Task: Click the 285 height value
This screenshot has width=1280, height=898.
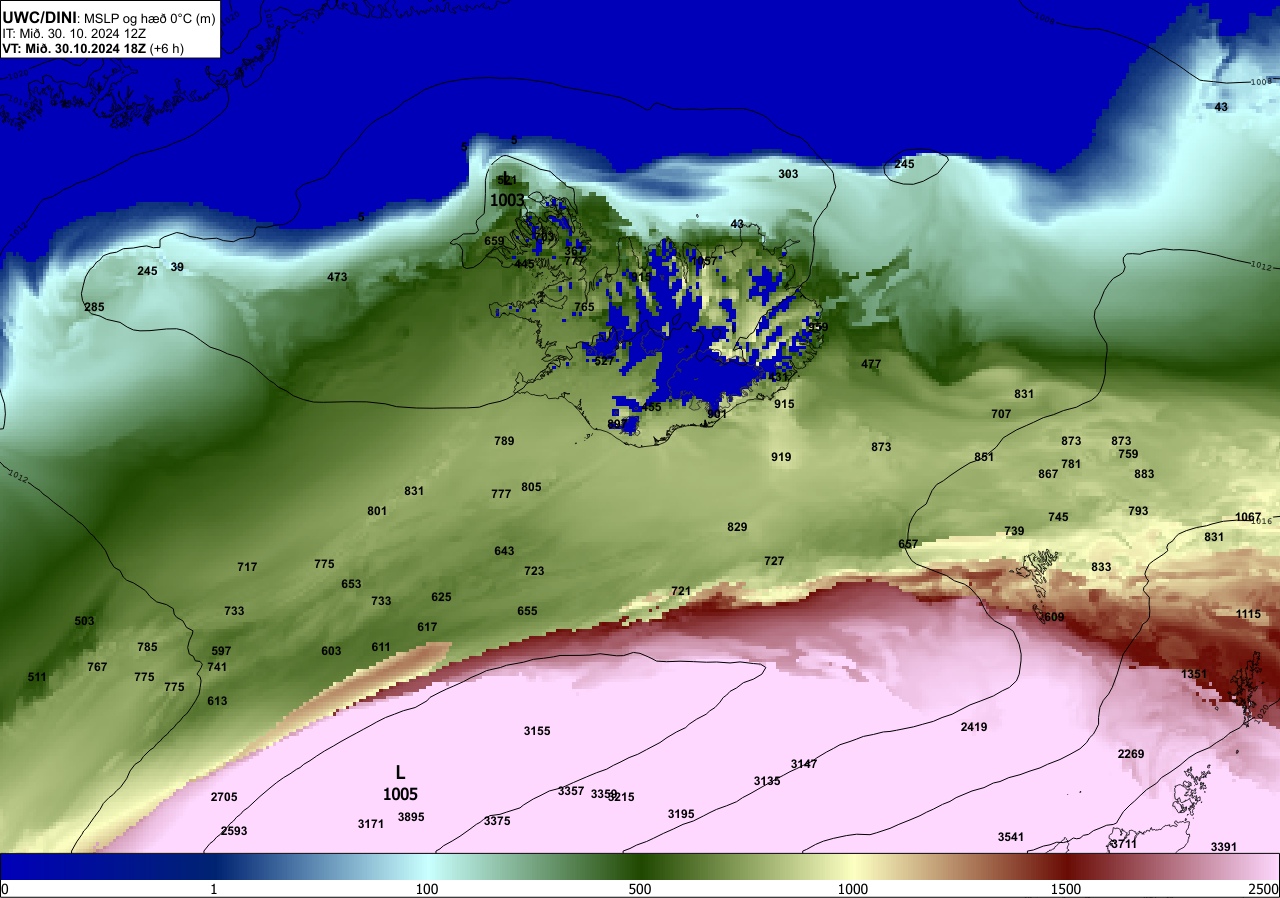Action: (x=94, y=307)
